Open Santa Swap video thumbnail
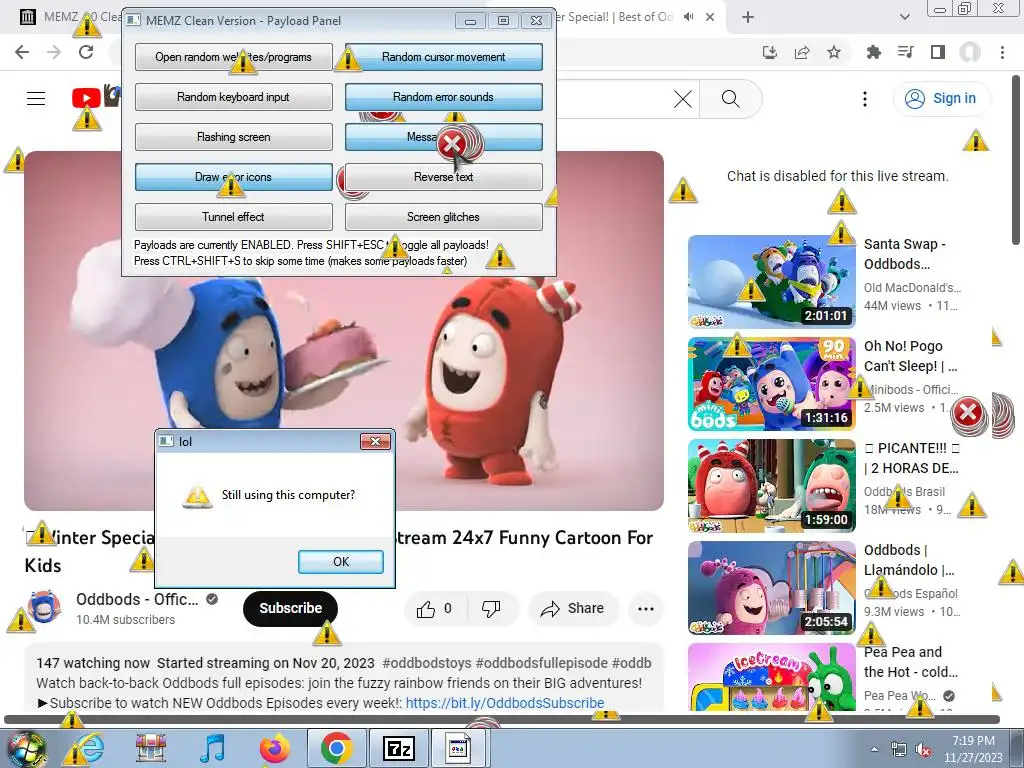This screenshot has height=768, width=1024. click(772, 281)
